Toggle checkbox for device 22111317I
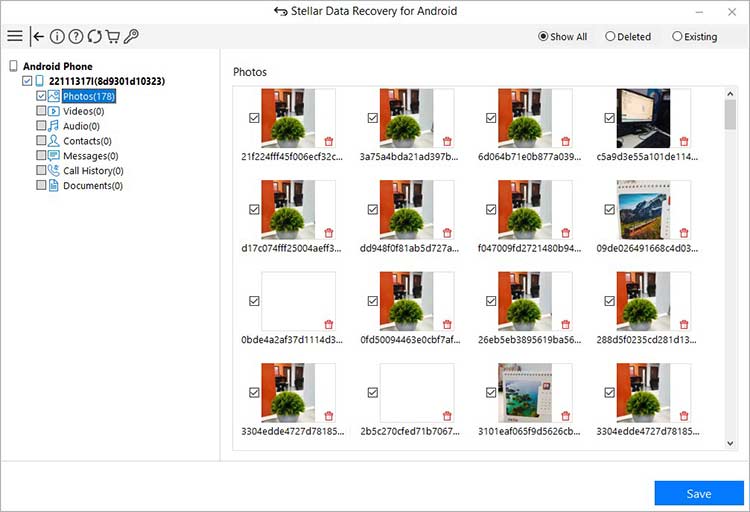The width and height of the screenshot is (750, 512). click(27, 81)
